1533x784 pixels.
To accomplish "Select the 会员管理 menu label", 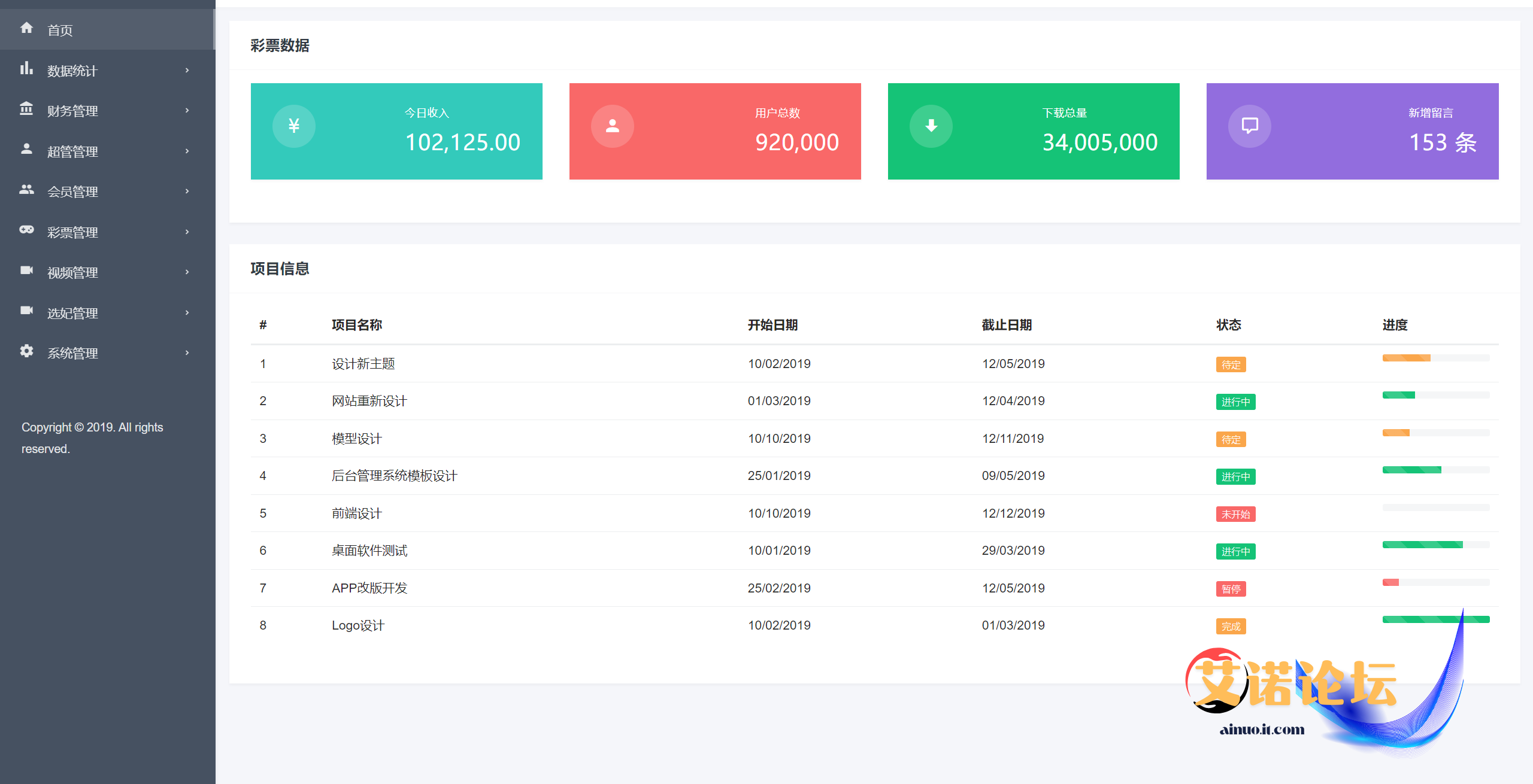I will click(72, 192).
